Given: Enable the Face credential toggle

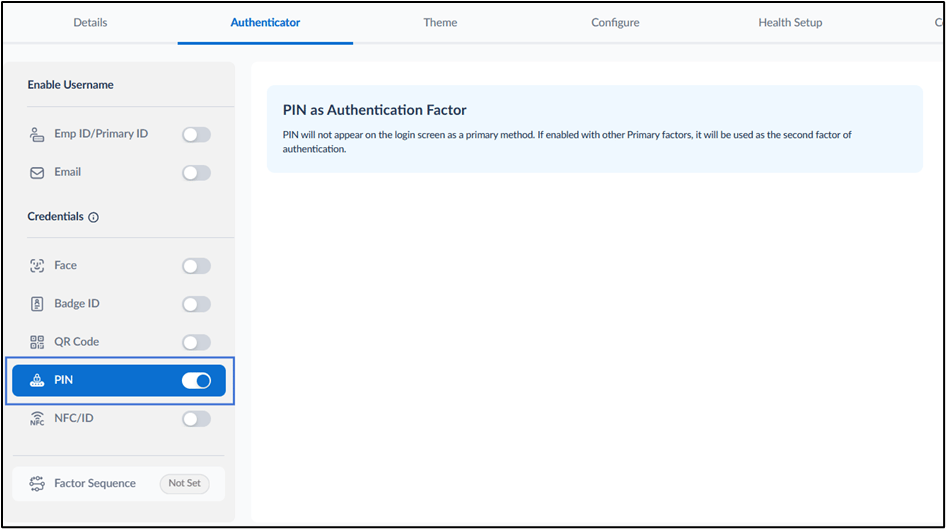Looking at the screenshot, I should [196, 266].
